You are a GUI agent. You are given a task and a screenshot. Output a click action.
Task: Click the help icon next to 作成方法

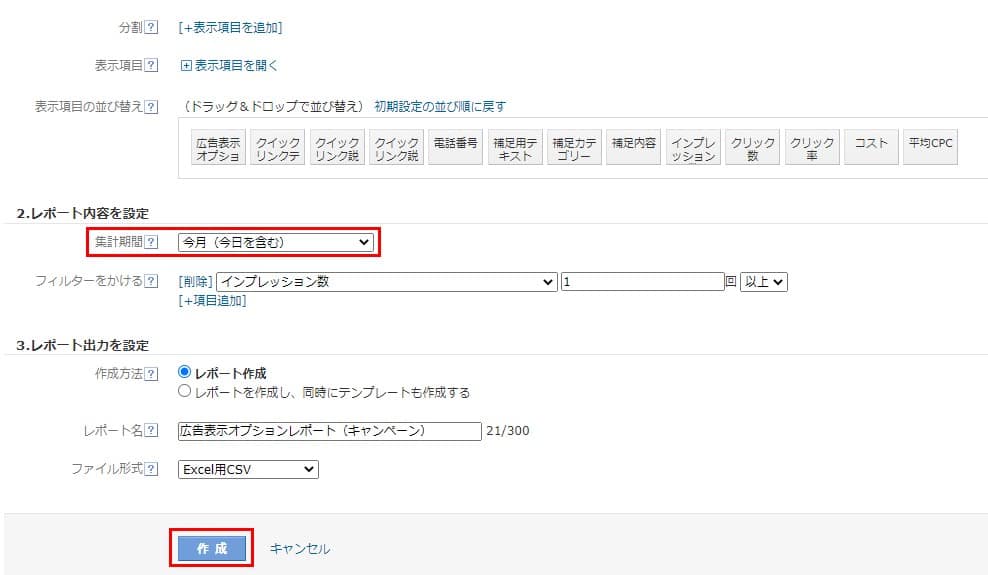[x=151, y=374]
